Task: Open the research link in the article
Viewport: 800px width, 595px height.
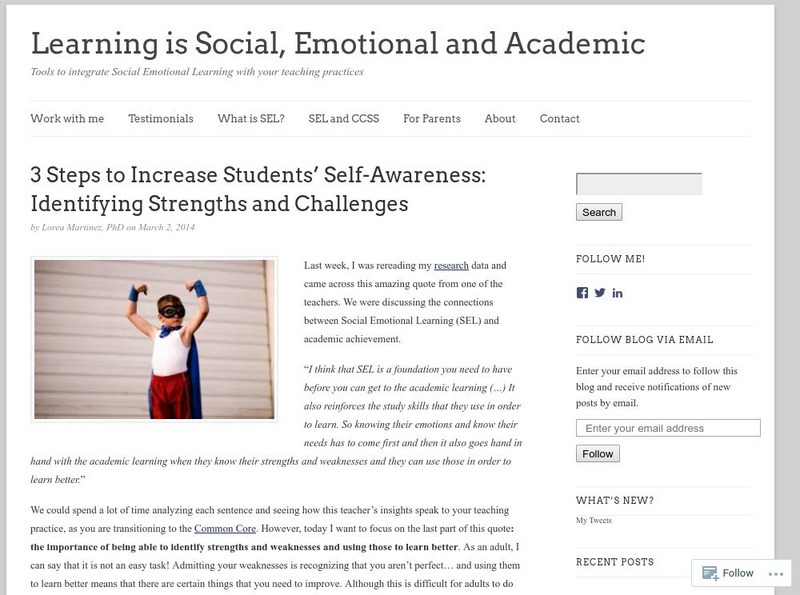Action: click(x=451, y=266)
